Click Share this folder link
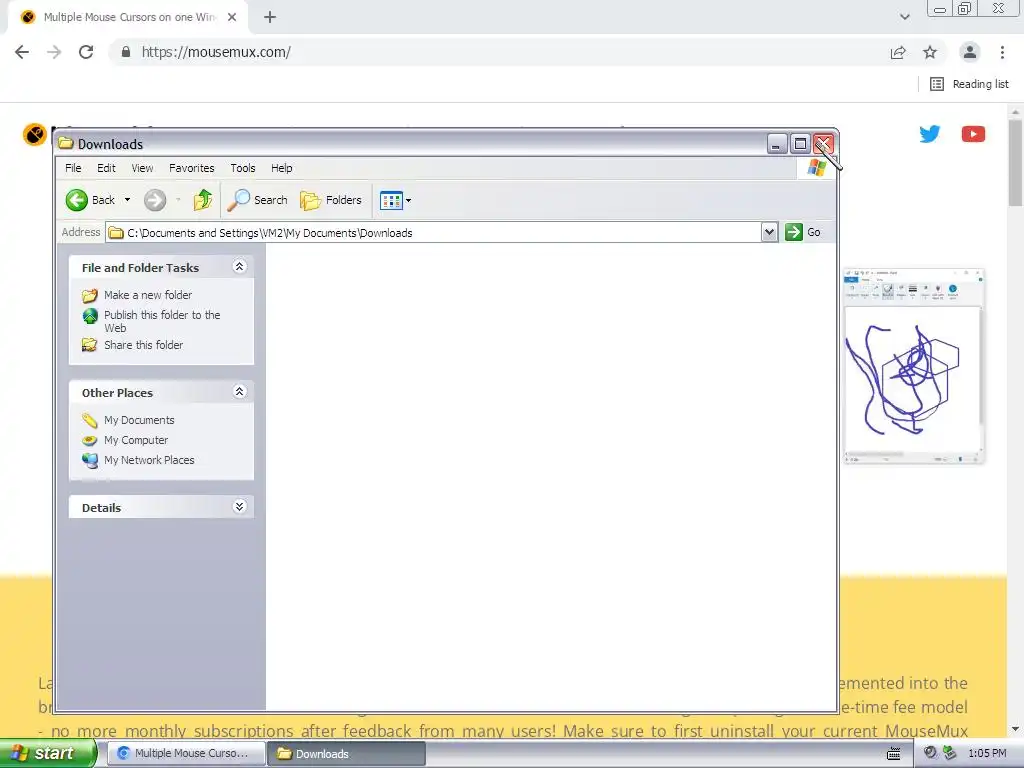Image resolution: width=1024 pixels, height=768 pixels. pos(143,345)
